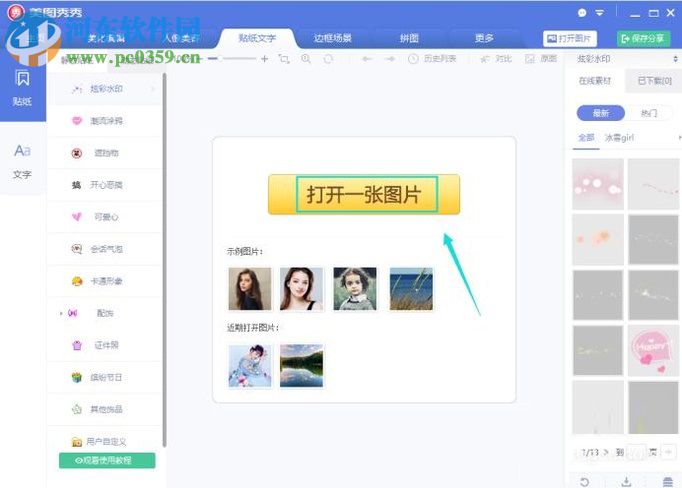
Task: Click the green 保存分享 save share button
Action: (643, 39)
